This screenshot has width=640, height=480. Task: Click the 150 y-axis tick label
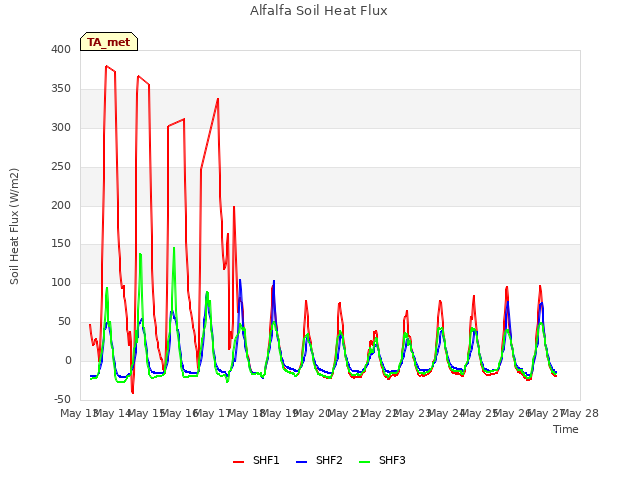click(61, 244)
